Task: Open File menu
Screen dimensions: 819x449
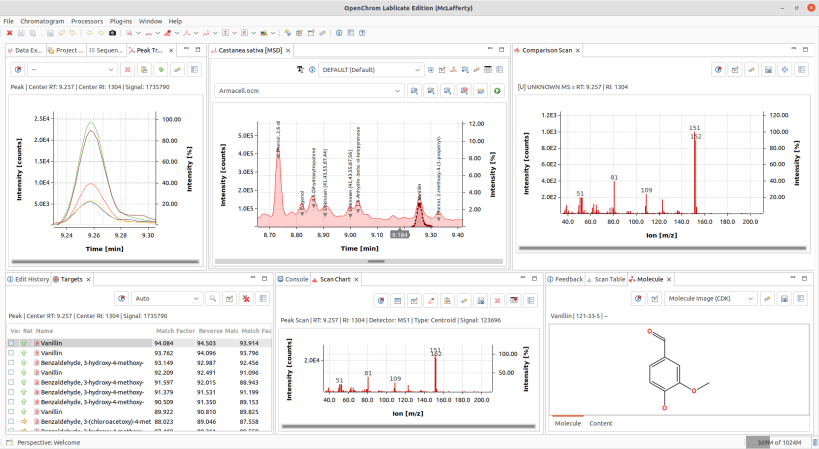Action: point(8,21)
